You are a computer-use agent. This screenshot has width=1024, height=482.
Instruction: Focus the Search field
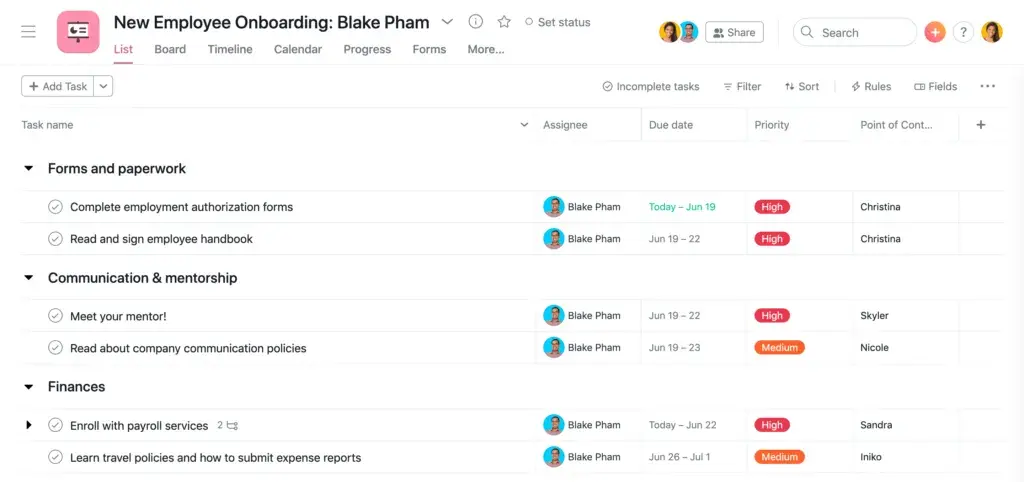click(x=855, y=32)
